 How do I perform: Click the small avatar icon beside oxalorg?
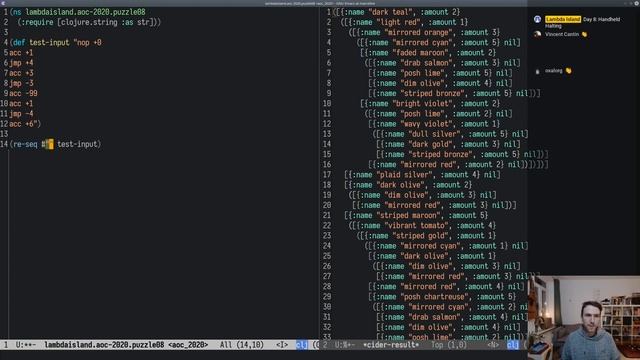coord(538,71)
